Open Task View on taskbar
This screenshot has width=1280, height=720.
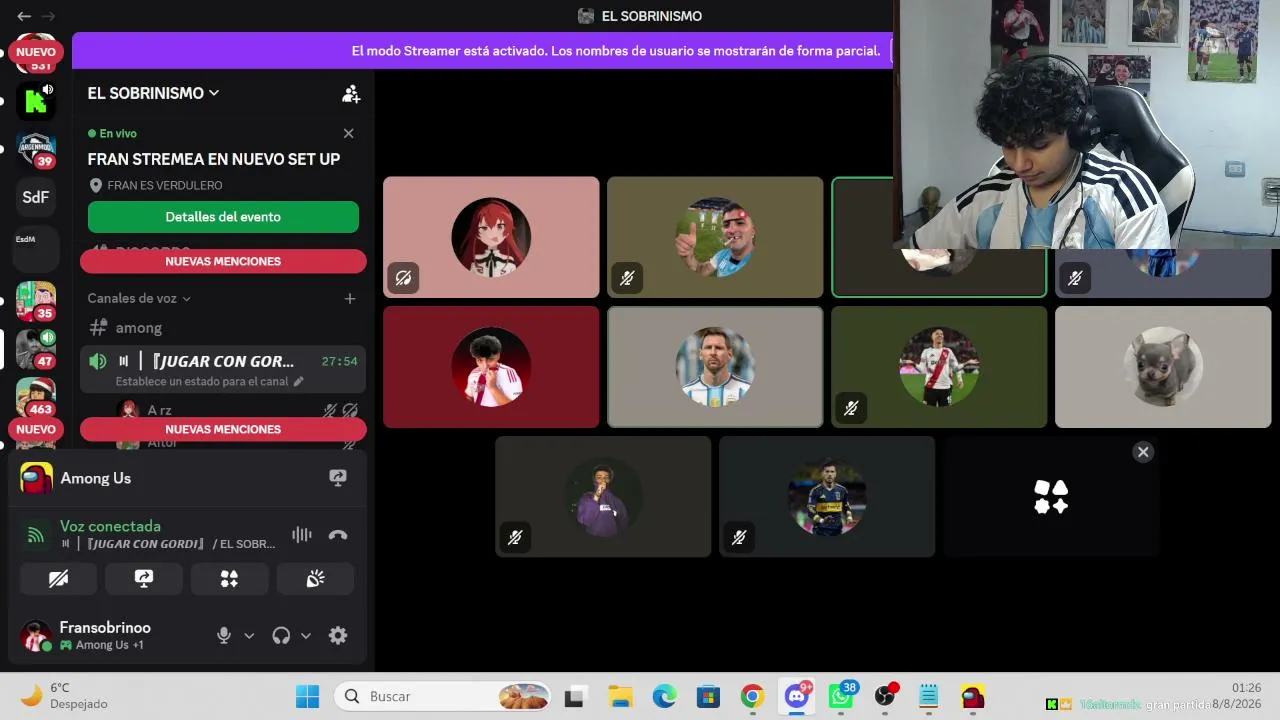coord(574,696)
